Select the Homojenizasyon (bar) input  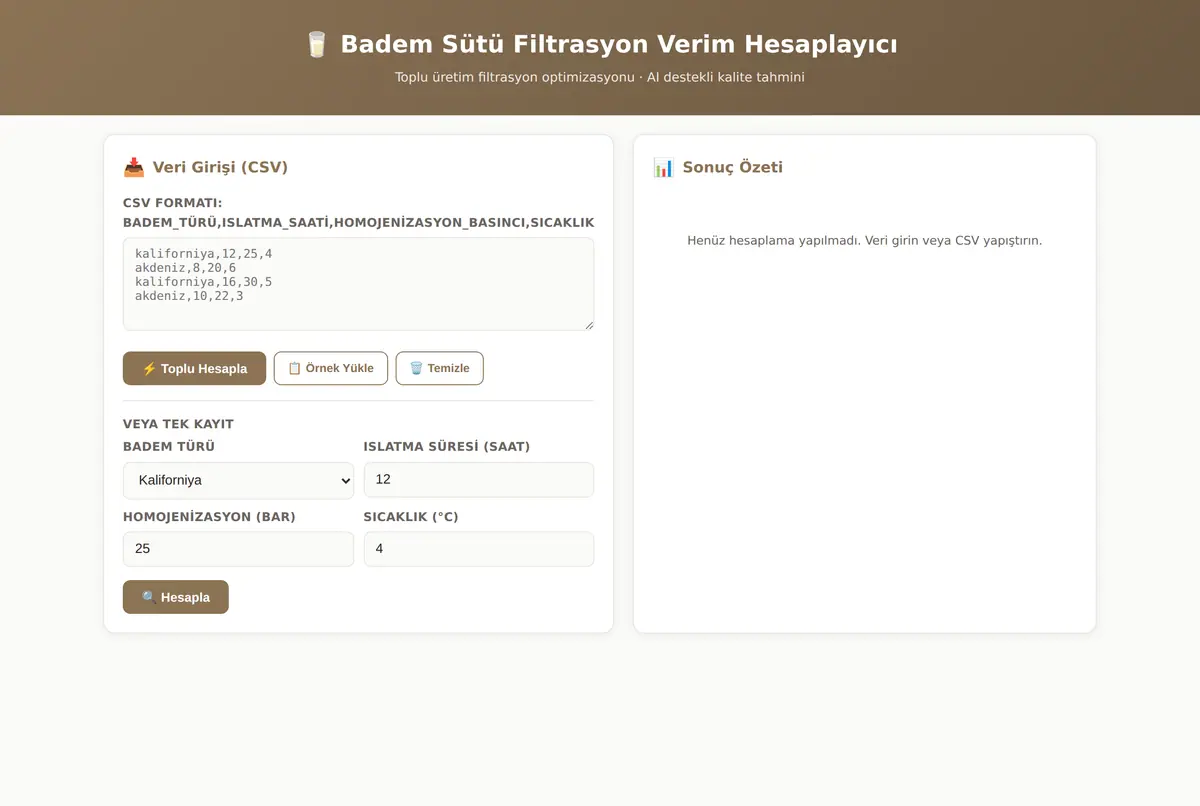[x=238, y=549]
